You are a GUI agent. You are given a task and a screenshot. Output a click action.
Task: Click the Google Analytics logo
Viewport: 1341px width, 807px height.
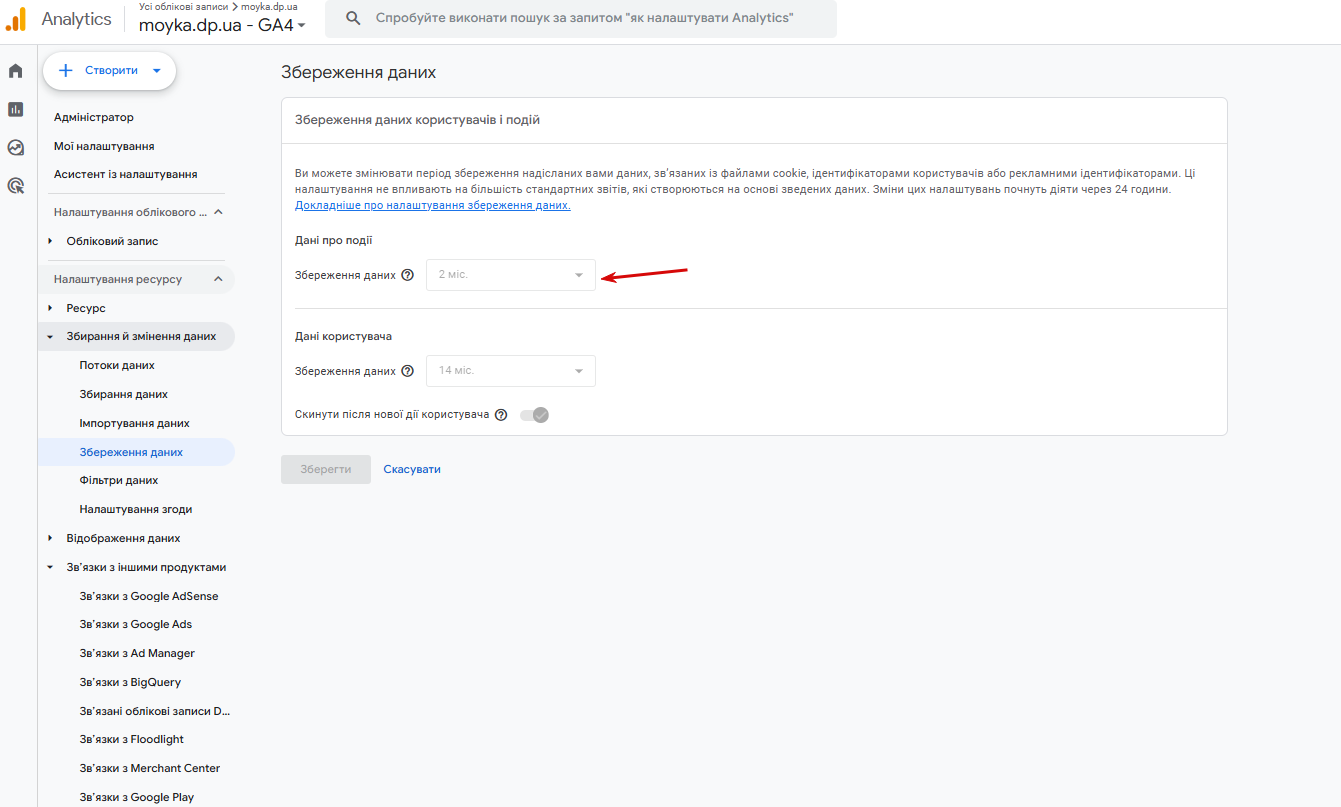click(16, 19)
